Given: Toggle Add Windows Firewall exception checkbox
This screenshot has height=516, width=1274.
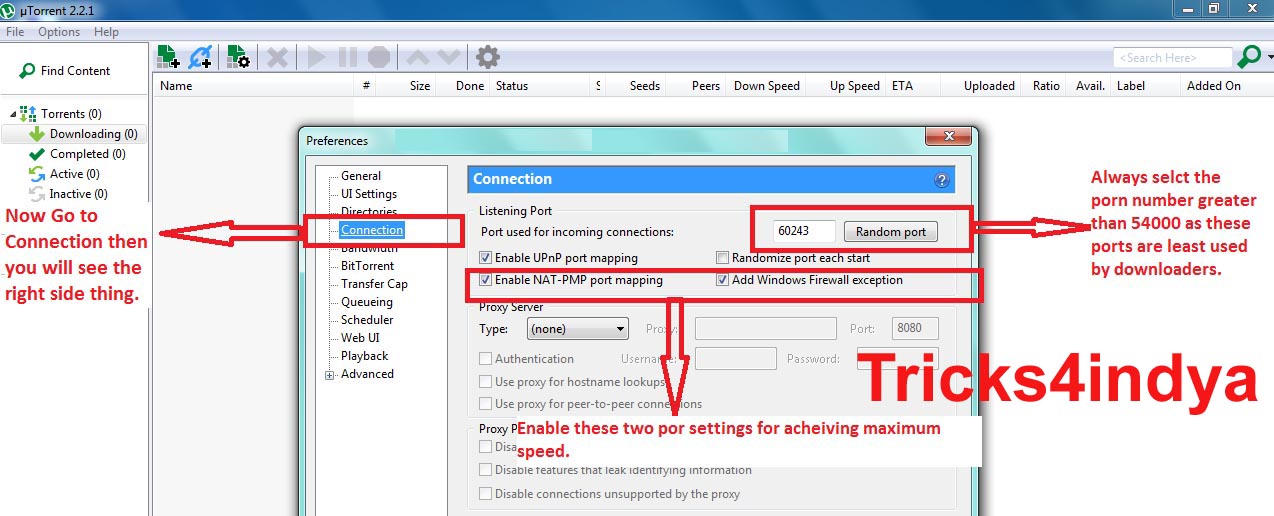Looking at the screenshot, I should (x=723, y=280).
